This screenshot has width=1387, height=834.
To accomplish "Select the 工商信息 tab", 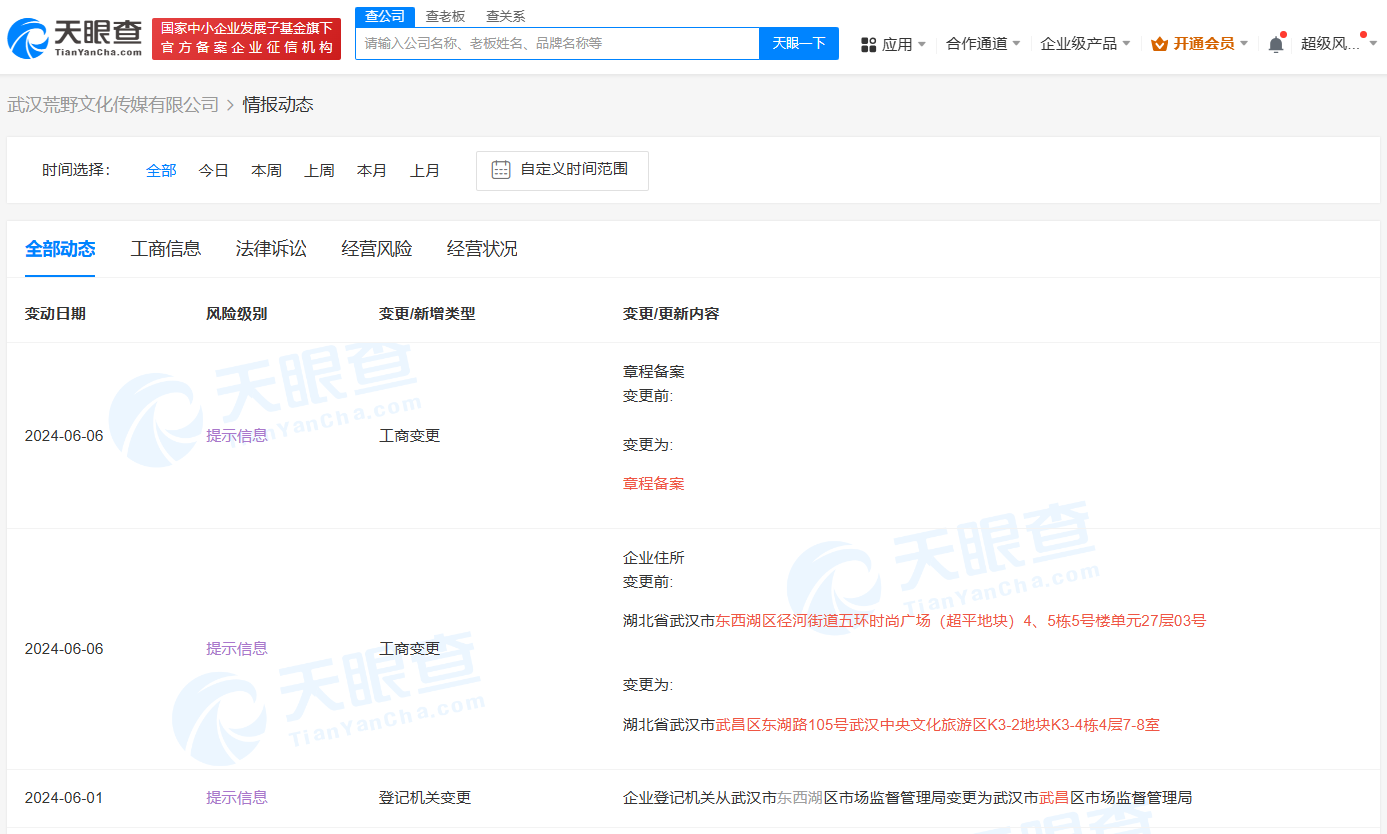I will coord(166,249).
